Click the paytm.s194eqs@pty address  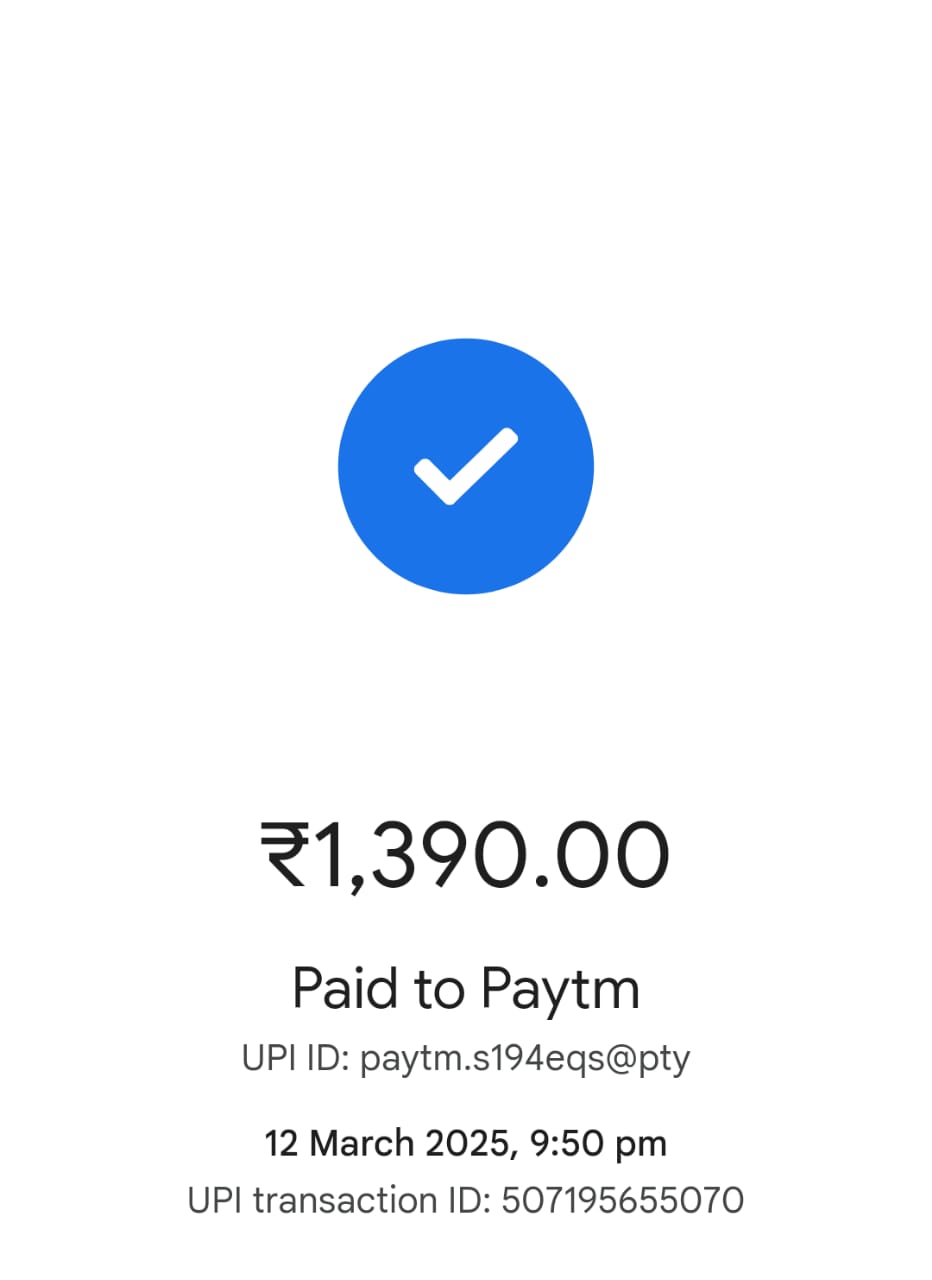point(525,1060)
